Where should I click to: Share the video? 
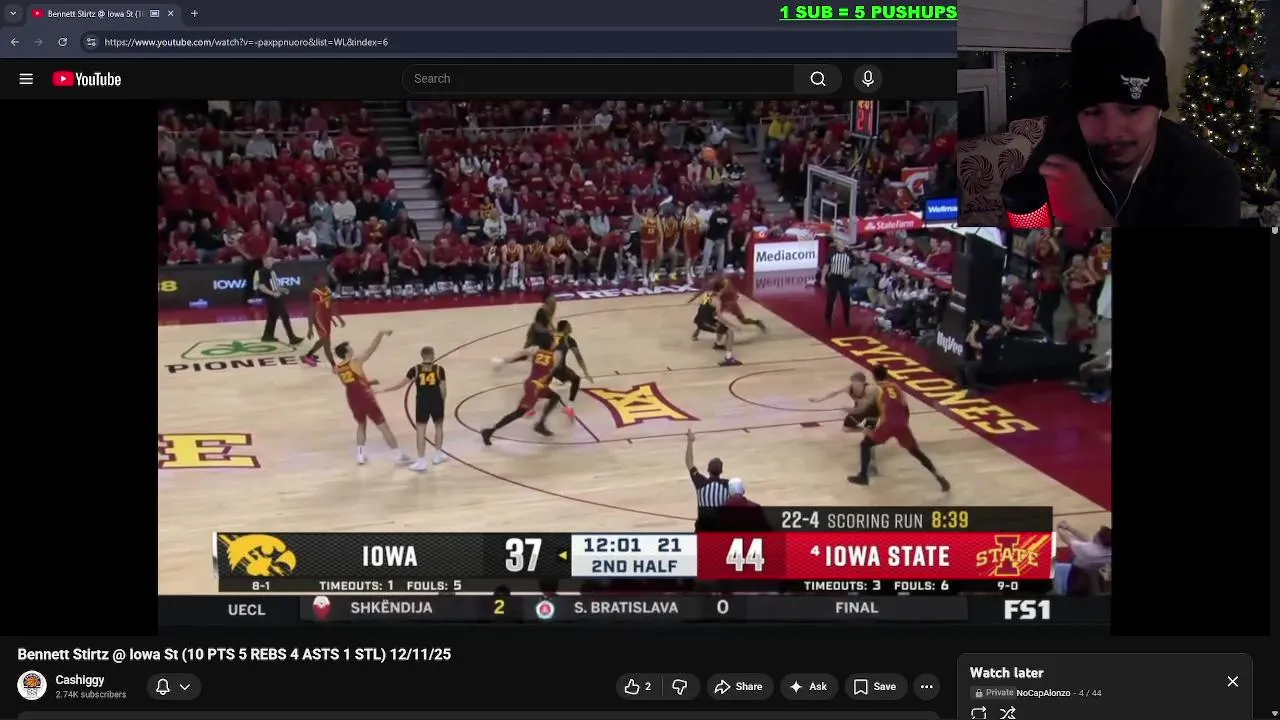coord(738,687)
